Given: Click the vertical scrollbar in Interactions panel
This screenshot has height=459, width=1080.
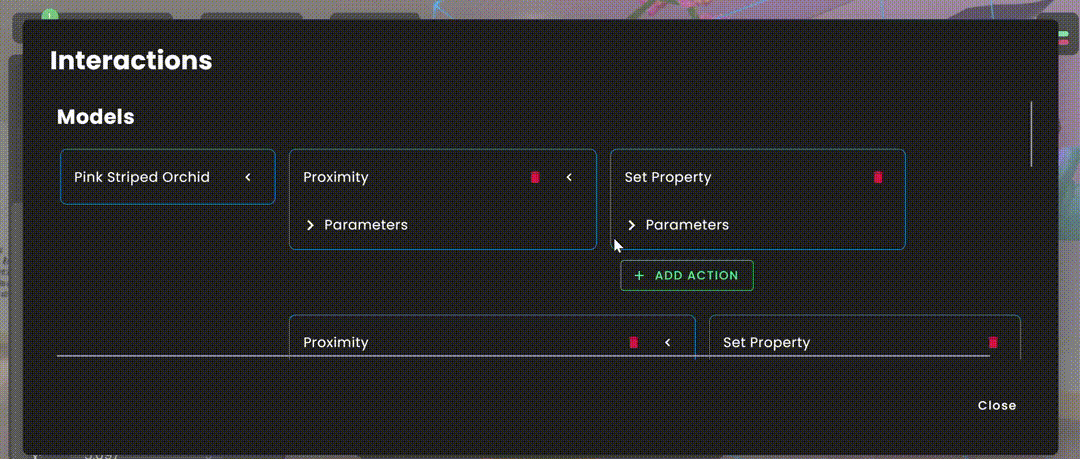Looking at the screenshot, I should 1031,134.
